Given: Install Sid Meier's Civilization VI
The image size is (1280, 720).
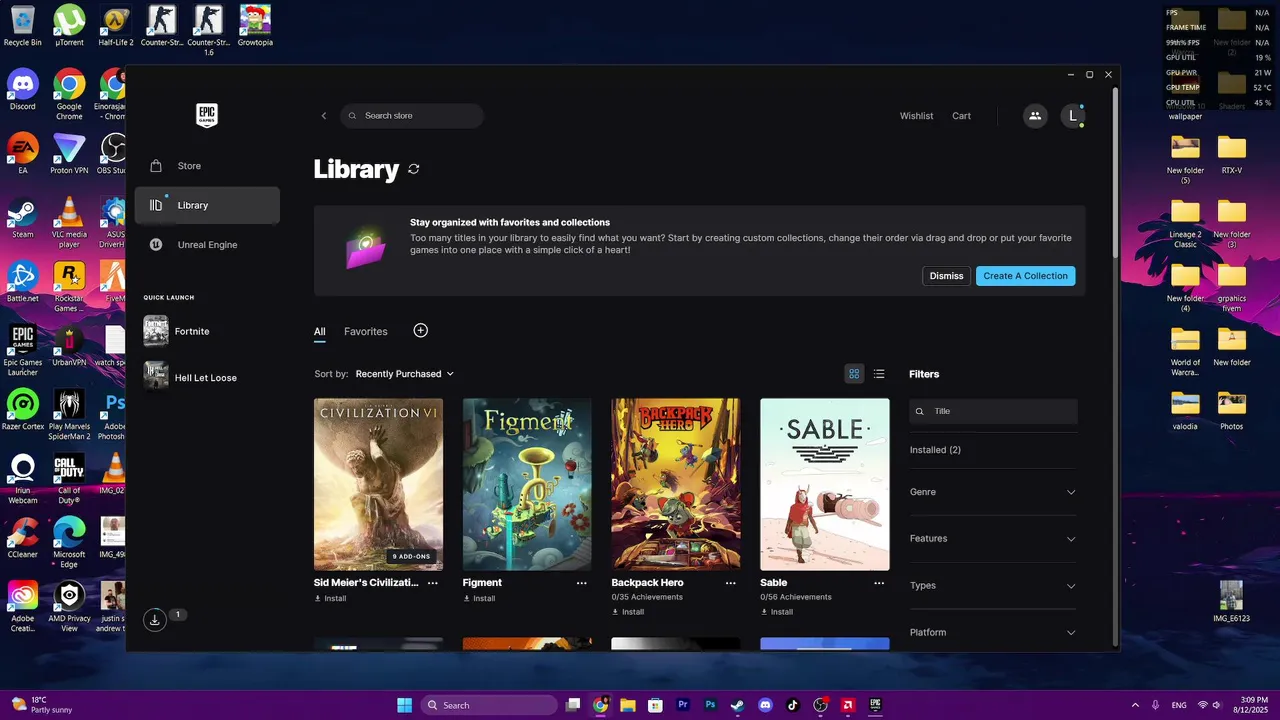Looking at the screenshot, I should coord(331,599).
